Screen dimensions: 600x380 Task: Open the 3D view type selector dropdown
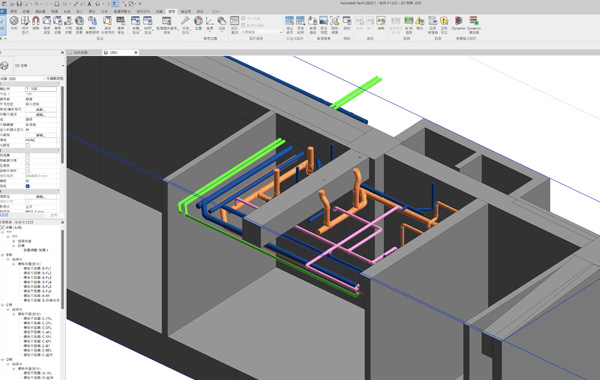[x=33, y=66]
